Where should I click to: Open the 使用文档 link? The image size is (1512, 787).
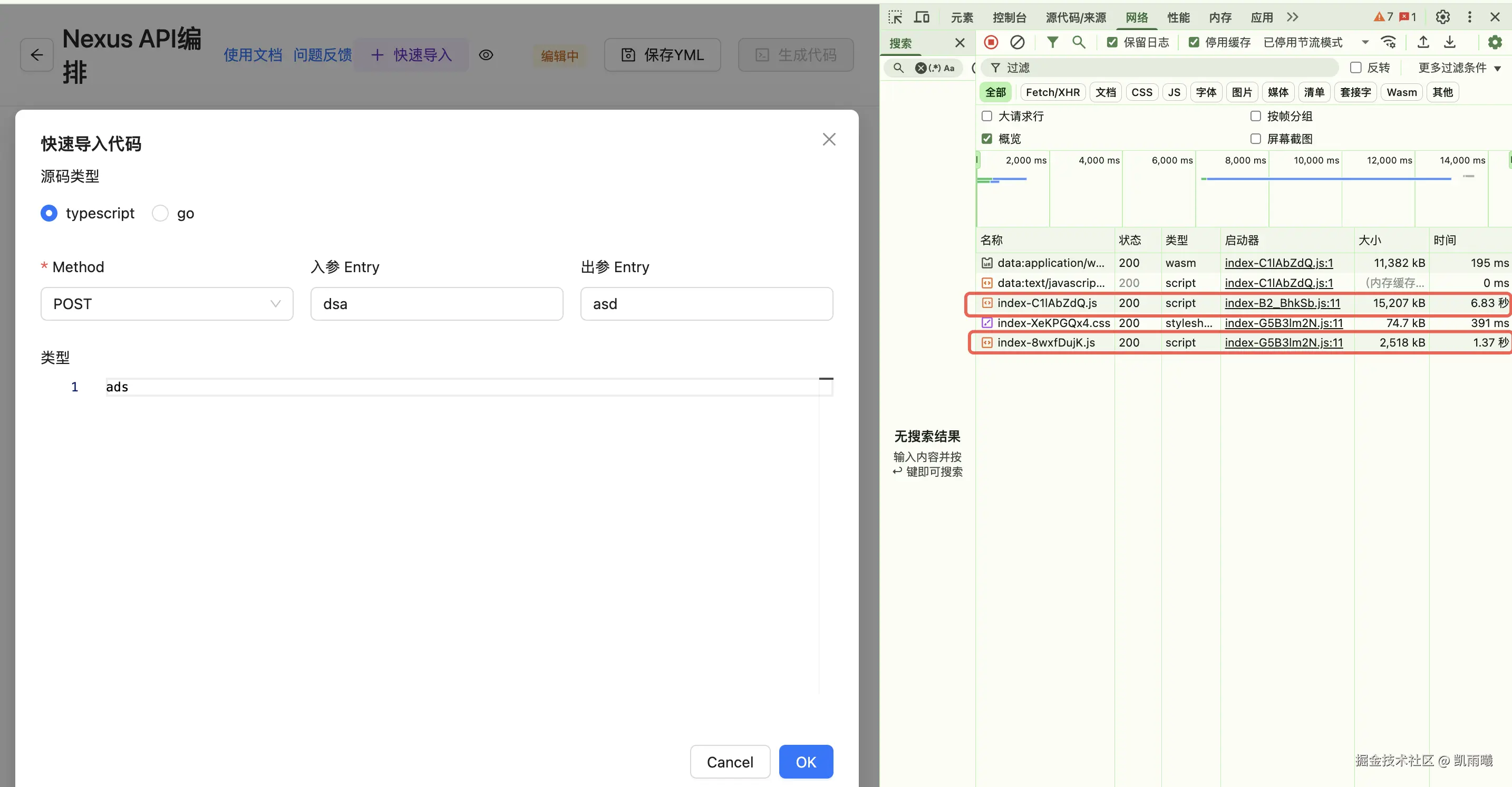(x=253, y=55)
